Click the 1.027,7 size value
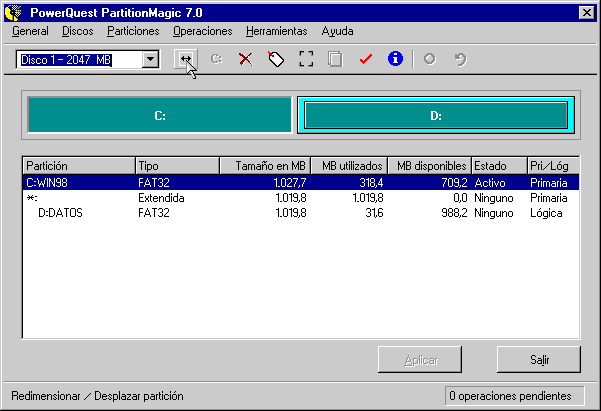This screenshot has height=411, width=601. pyautogui.click(x=290, y=183)
